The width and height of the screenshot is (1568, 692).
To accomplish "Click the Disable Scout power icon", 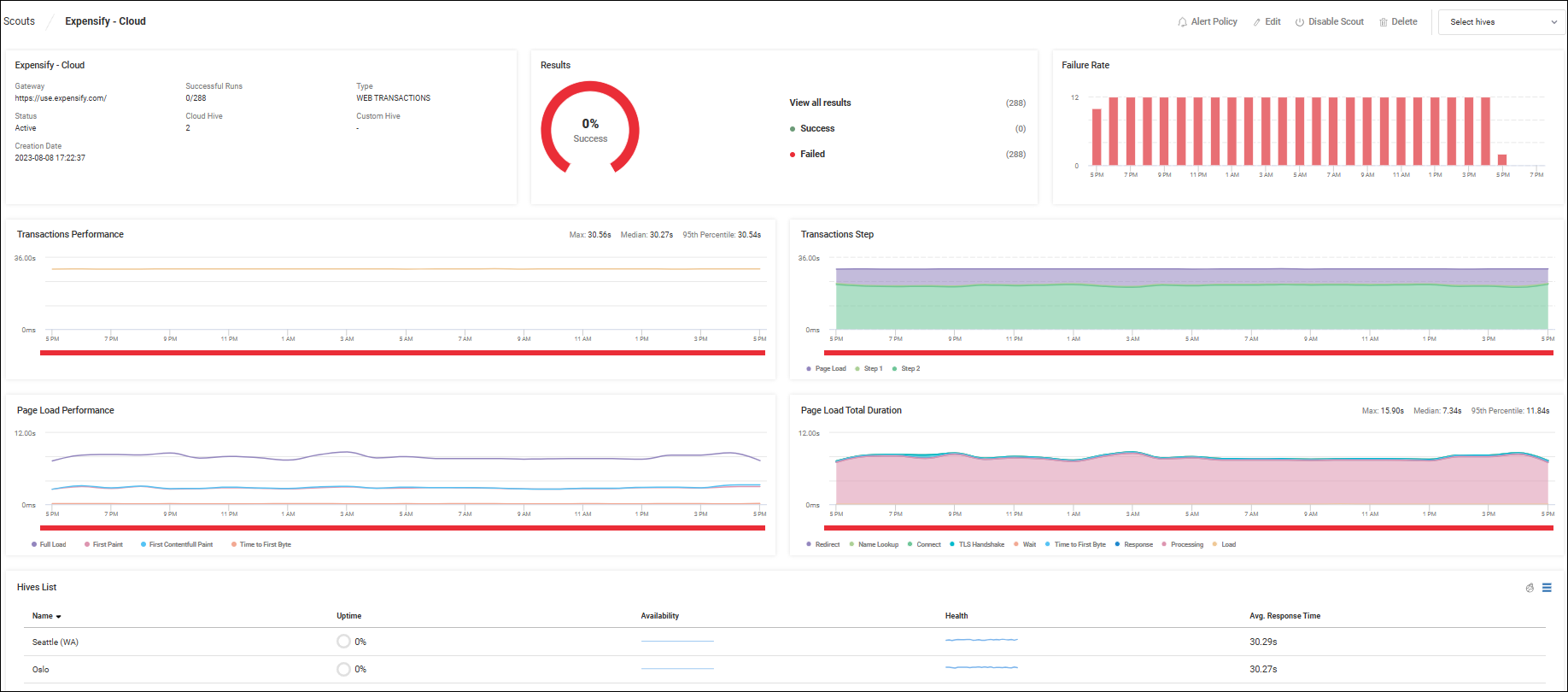I will click(1299, 22).
